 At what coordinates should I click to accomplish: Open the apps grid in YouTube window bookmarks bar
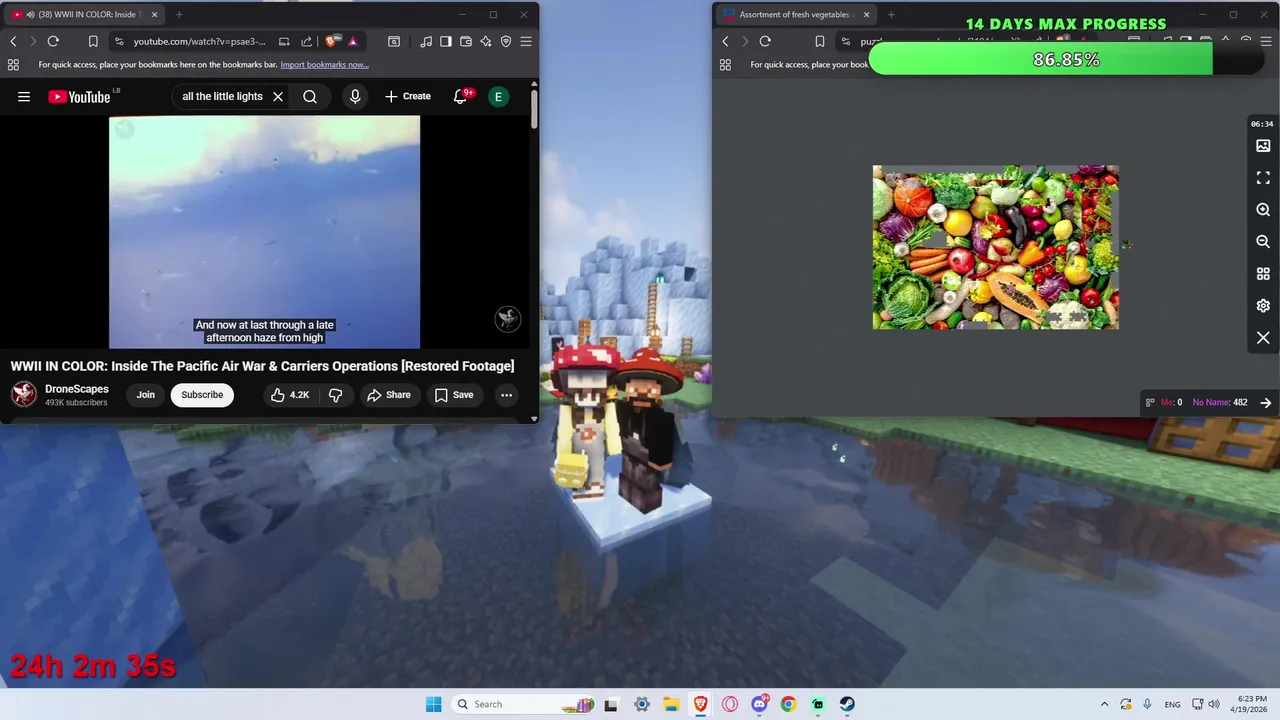[13, 64]
